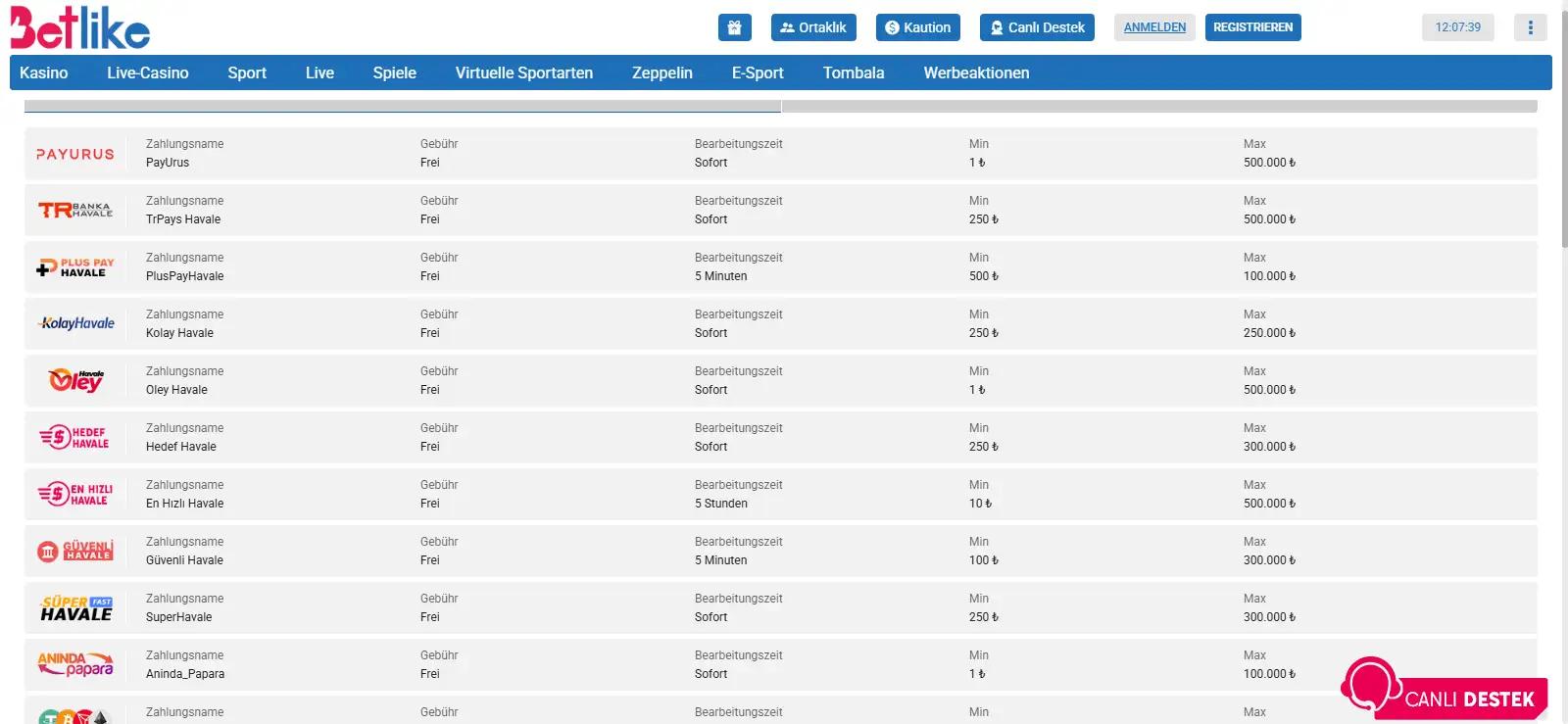Viewport: 1568px width, 724px height.
Task: Select the Güvenli Havale logo
Action: click(x=75, y=551)
